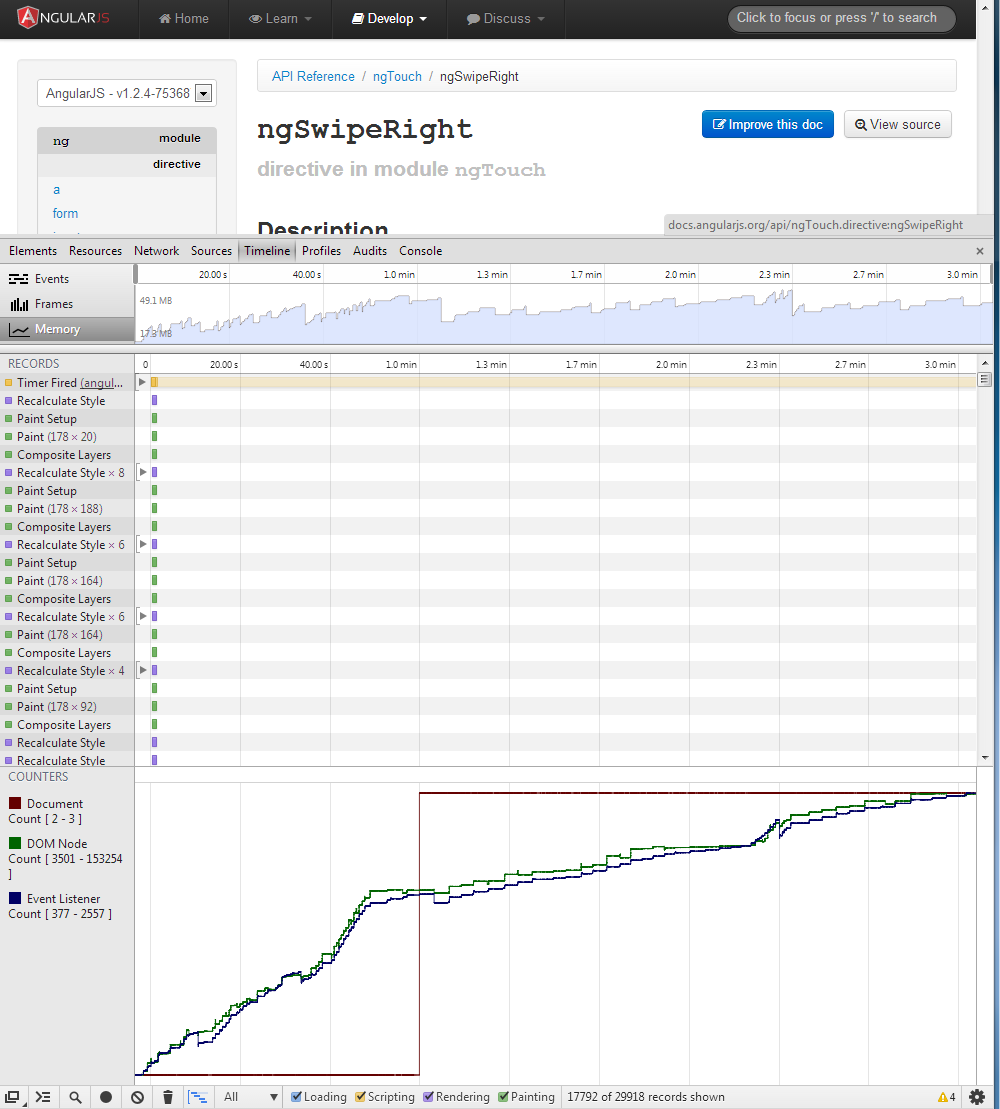Screen dimensions: 1000x1109
Task: Click the angul... link in Timer Fired row
Action: [x=101, y=383]
